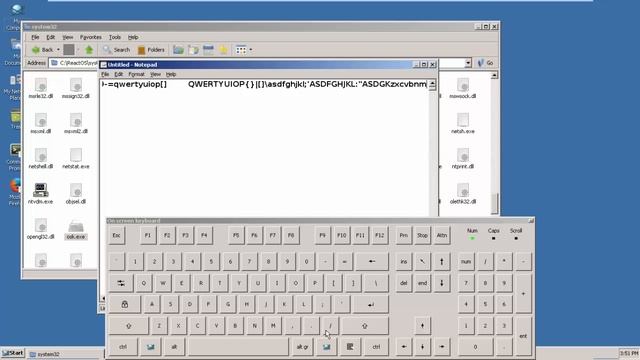Click the spacebar on the on-screen keyboard
This screenshot has height=360, width=640.
[238, 347]
